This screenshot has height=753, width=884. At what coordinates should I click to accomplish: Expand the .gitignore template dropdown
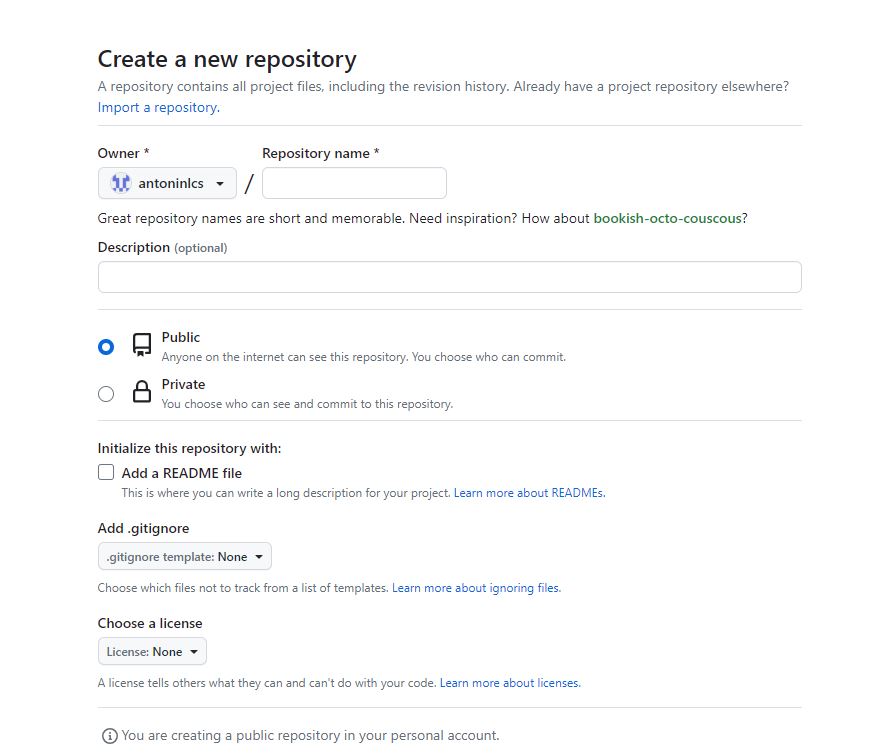point(185,556)
